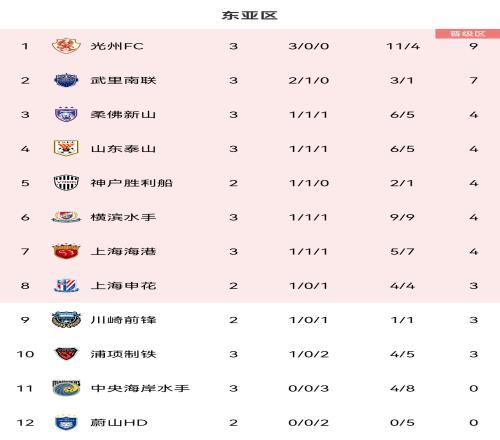The width and height of the screenshot is (500, 440).
Task: Open the 武里南联 club crest
Action: (66, 80)
